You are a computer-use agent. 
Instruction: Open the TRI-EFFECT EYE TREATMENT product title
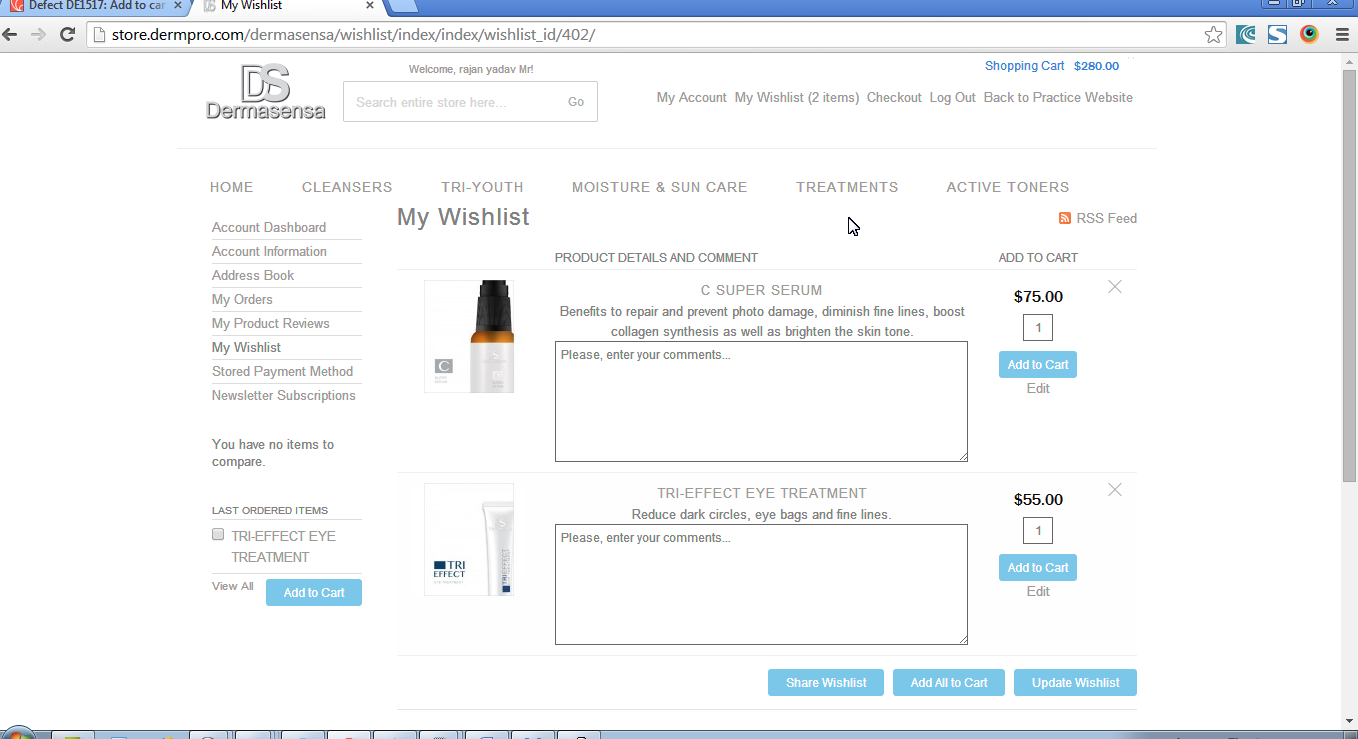tap(762, 494)
